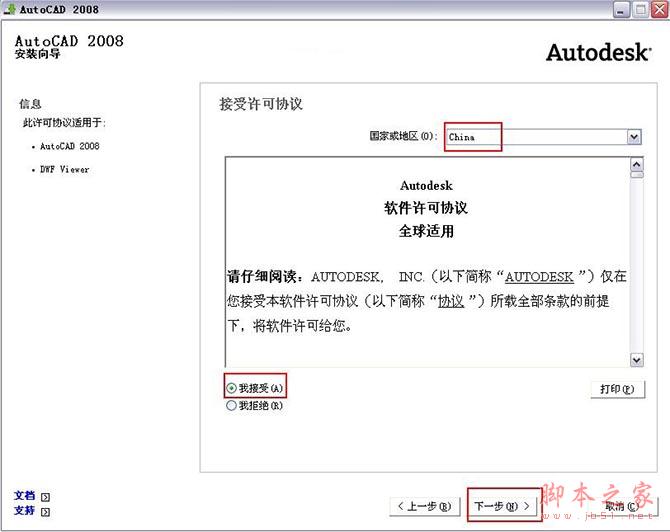Click the '全球适用' line in license text
The height and width of the screenshot is (532, 670).
click(426, 231)
